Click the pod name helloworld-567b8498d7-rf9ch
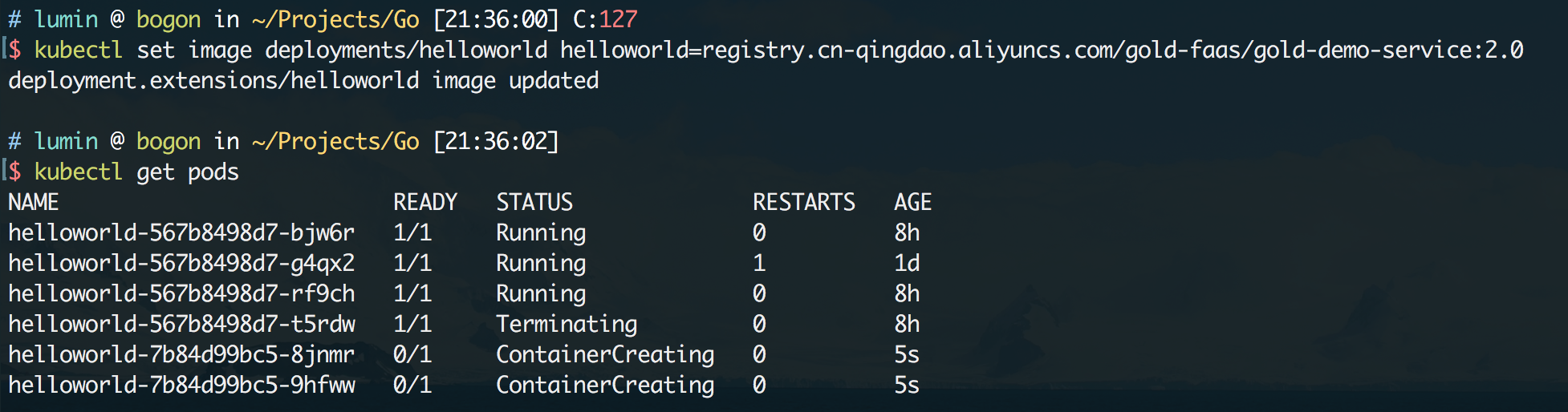Image resolution: width=1568 pixels, height=412 pixels. (x=181, y=293)
